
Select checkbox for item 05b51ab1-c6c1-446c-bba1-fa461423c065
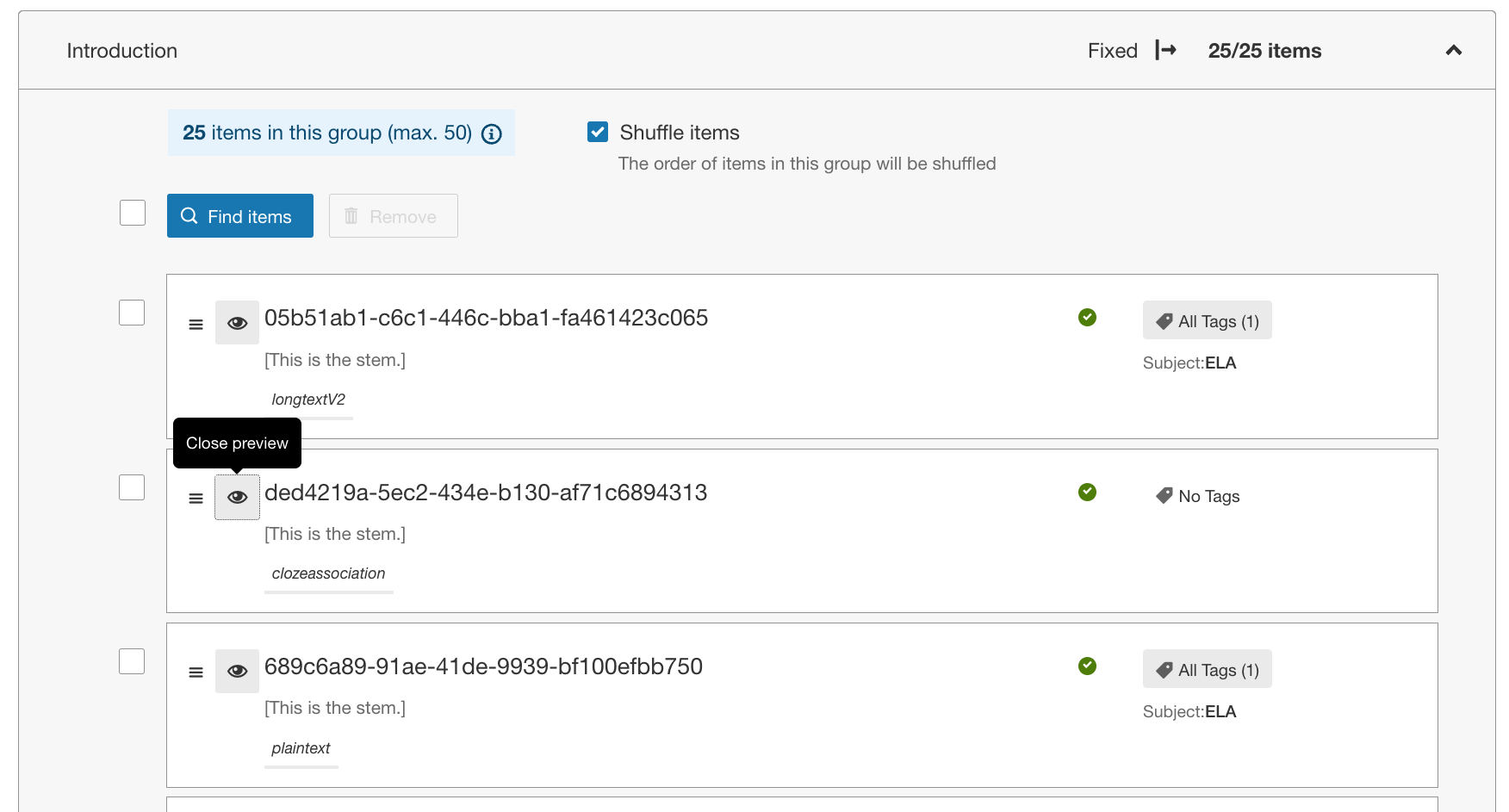pos(132,313)
